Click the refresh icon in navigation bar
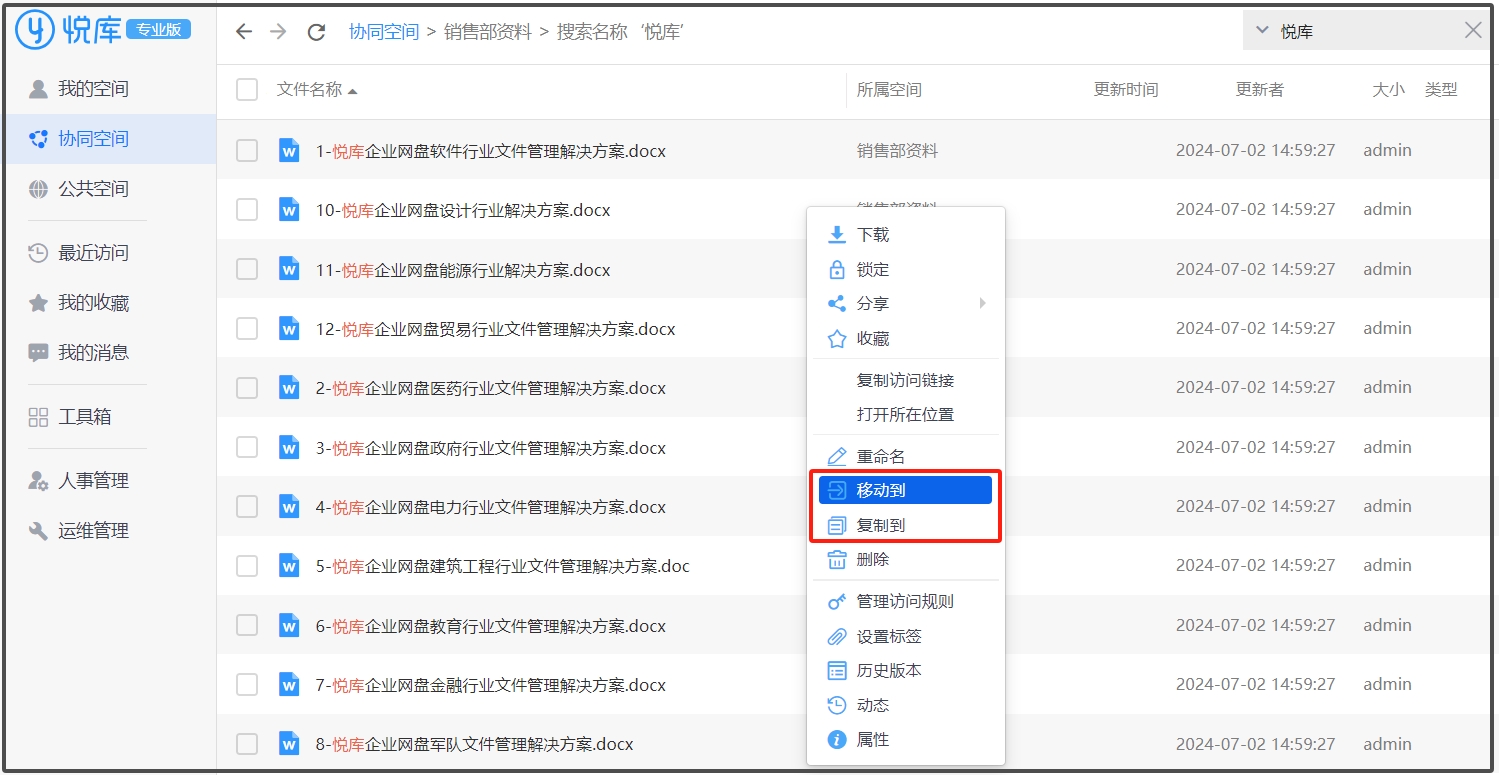This screenshot has height=775, width=1499. [316, 32]
